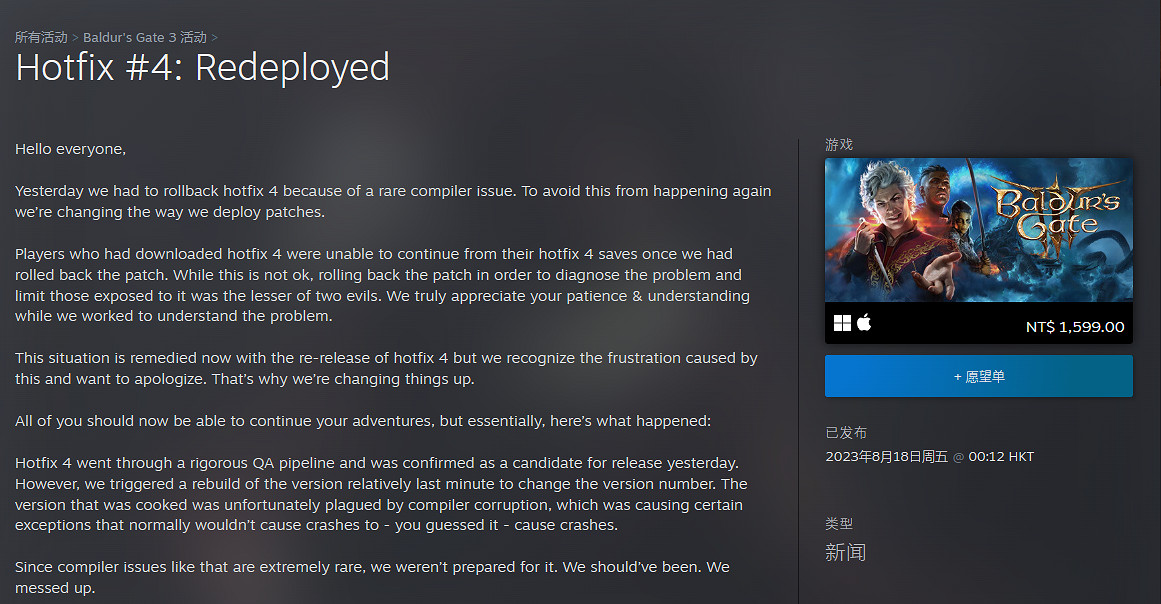Click paragraph starting "Since compiler issues"
Image resolution: width=1161 pixels, height=604 pixels.
pos(372,577)
